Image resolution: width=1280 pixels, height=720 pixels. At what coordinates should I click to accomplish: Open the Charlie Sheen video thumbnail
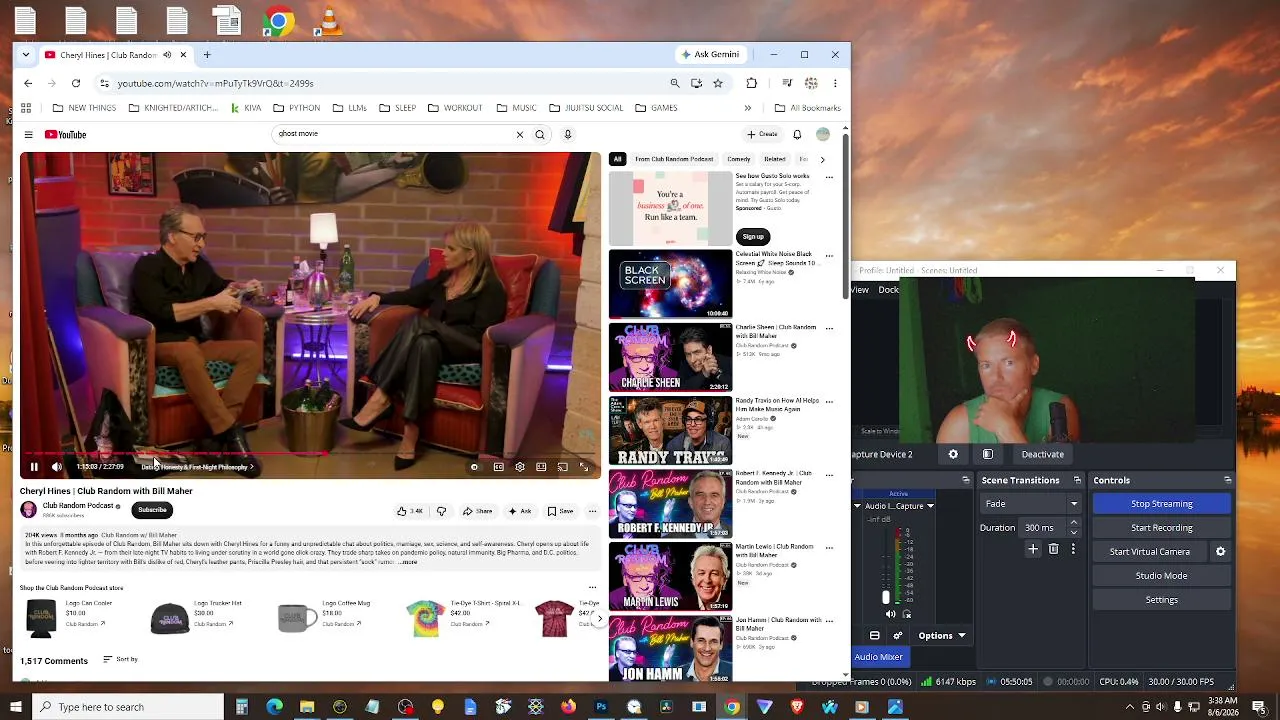(670, 358)
